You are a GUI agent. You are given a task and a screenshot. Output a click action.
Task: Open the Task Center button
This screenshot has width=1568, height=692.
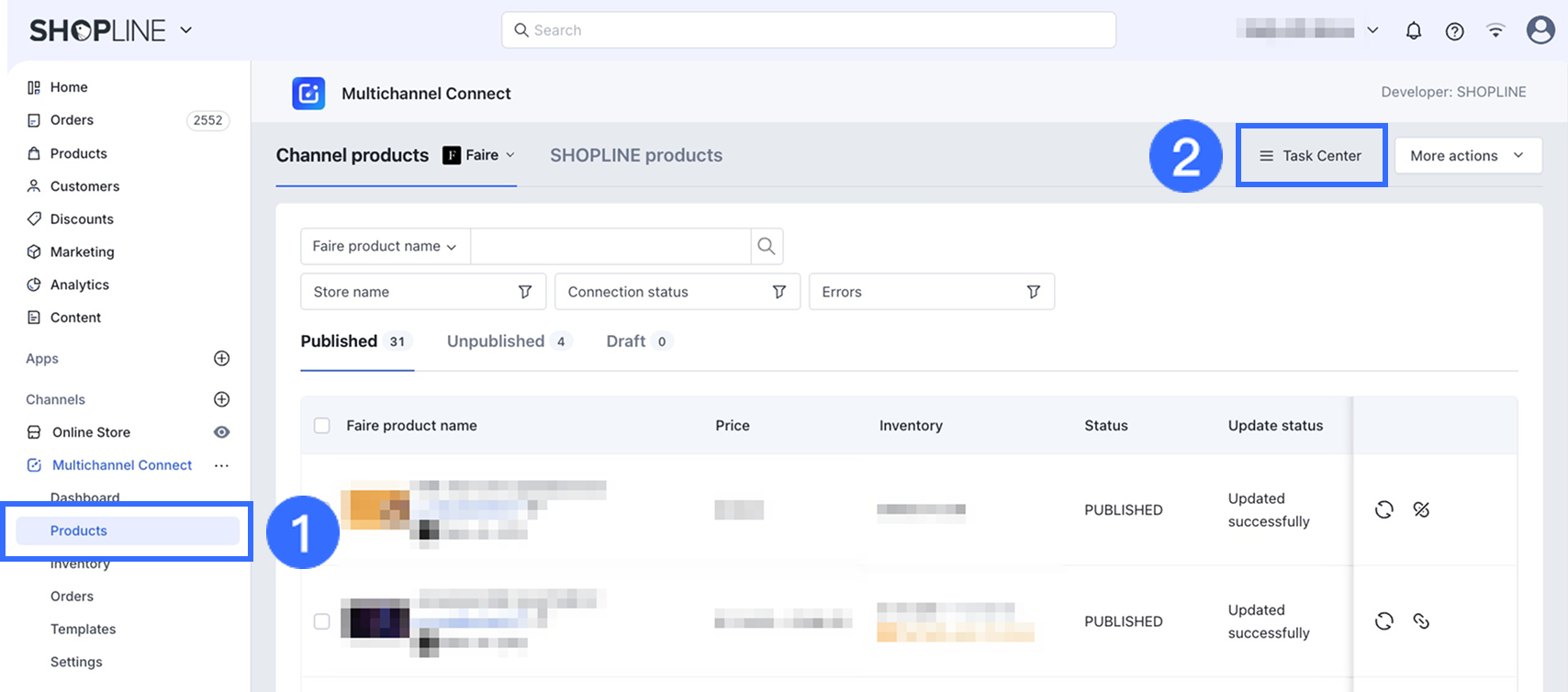[x=1310, y=156]
